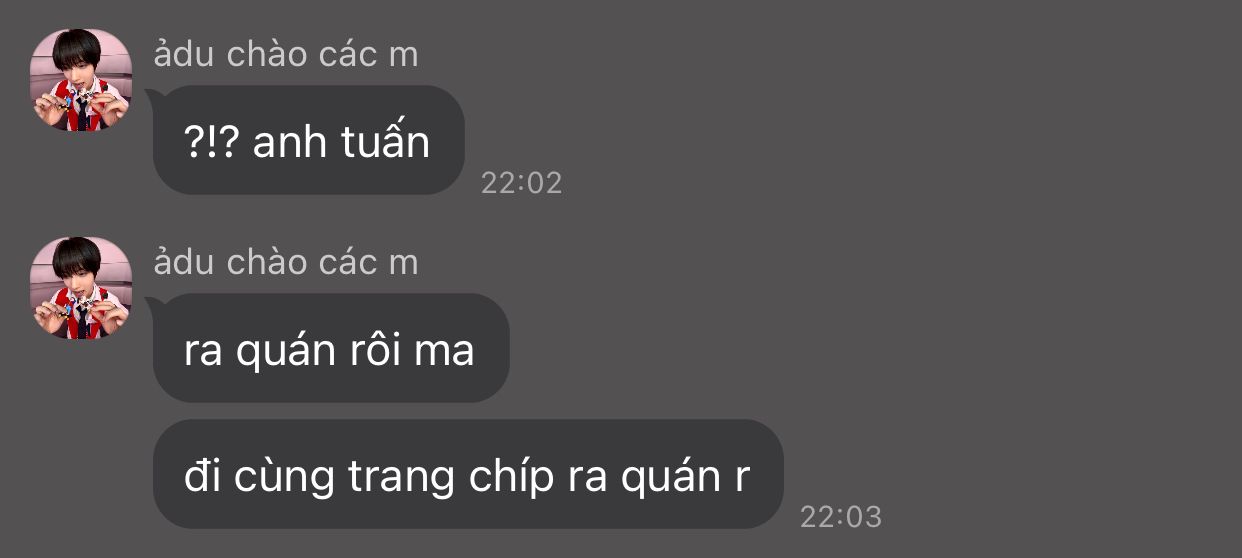Image resolution: width=1242 pixels, height=558 pixels.
Task: Click the words "đi cùng" in the last bubble
Action: click(x=259, y=478)
